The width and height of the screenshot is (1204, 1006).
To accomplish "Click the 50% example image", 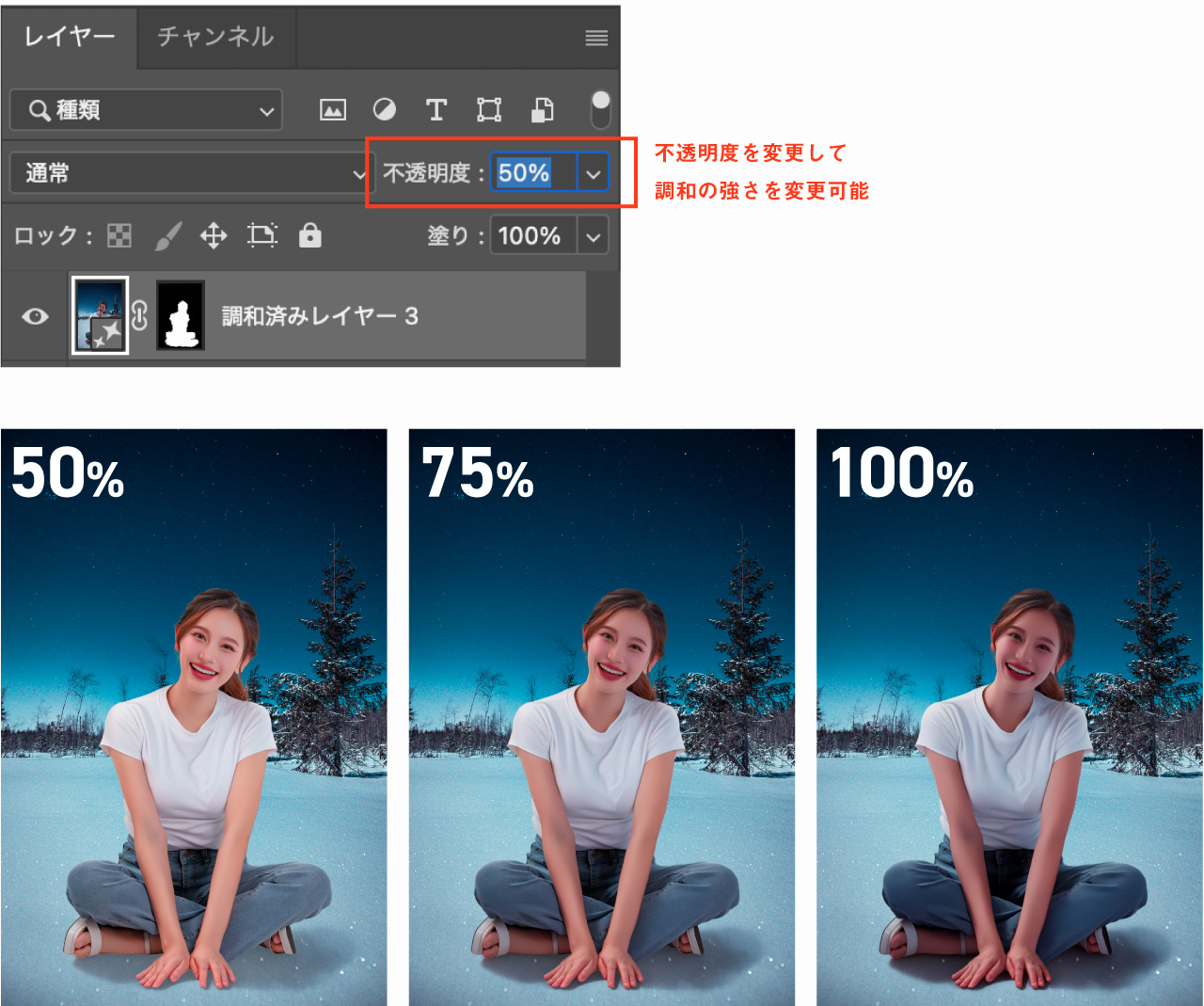I will 194,717.
